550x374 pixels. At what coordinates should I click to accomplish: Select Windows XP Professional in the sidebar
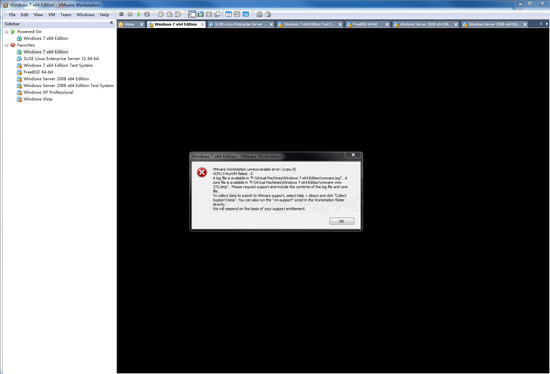48,92
